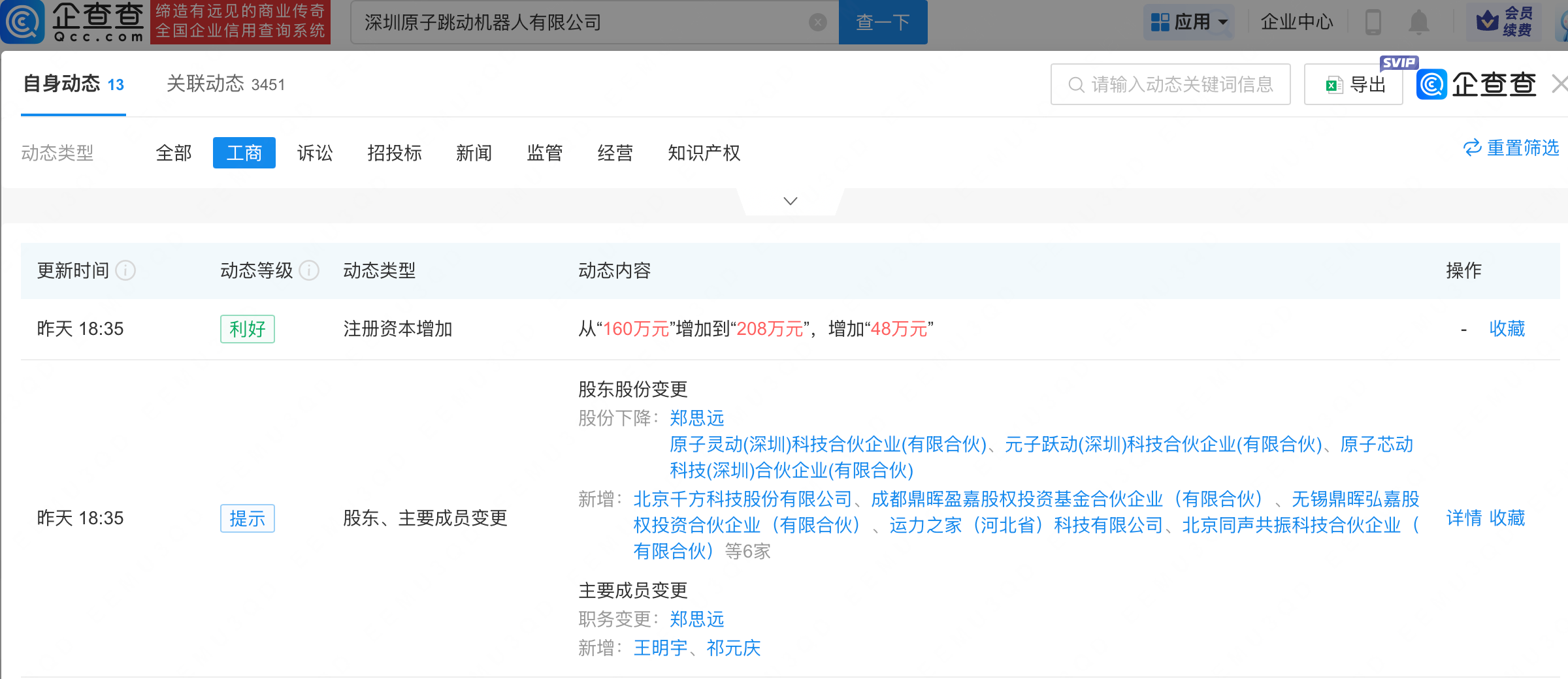The image size is (1568, 679).
Task: Select the 全部 filter type
Action: coord(174,153)
